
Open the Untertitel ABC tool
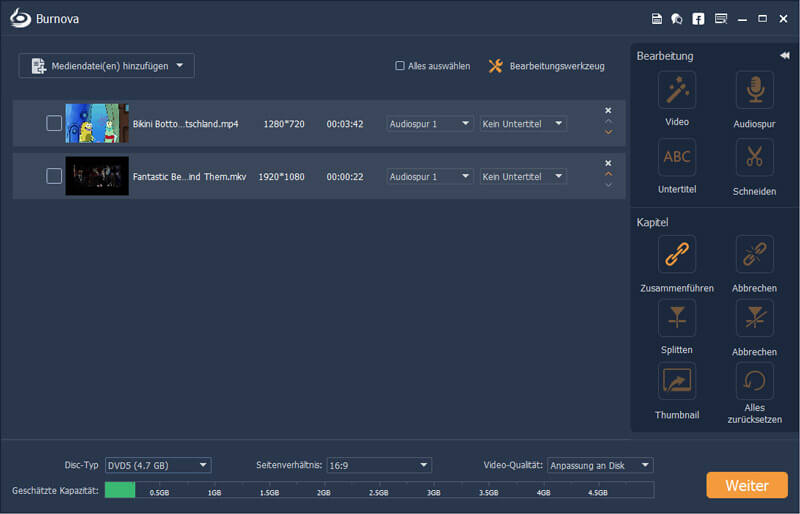click(677, 157)
